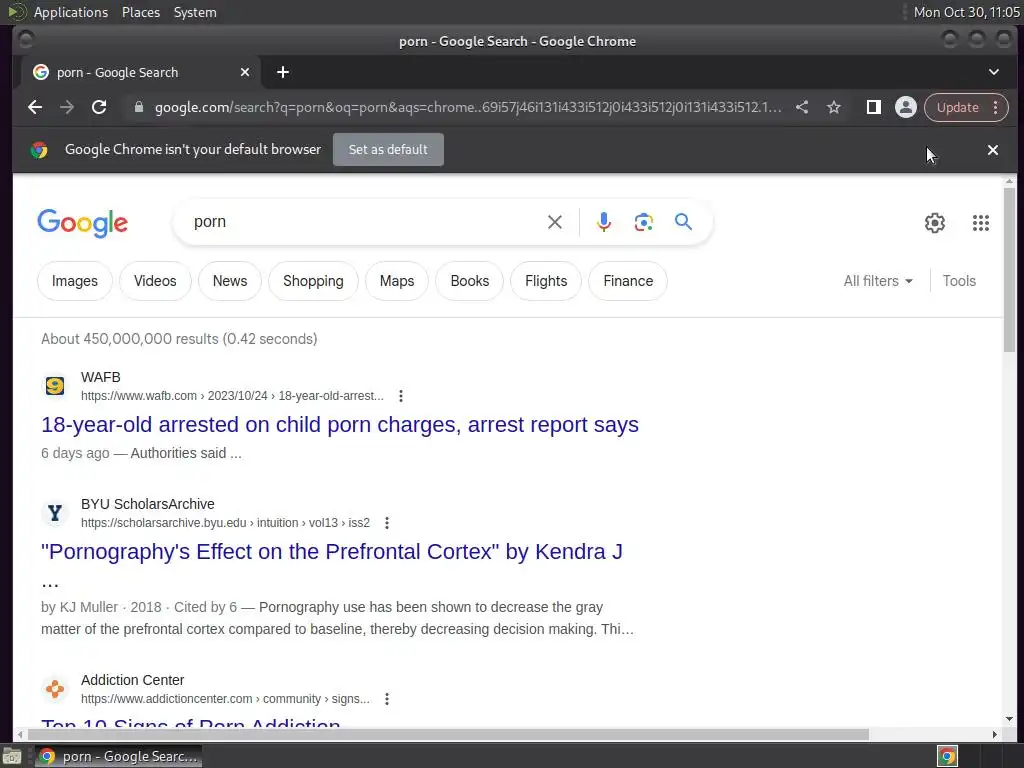Open the search Tools options
The image size is (1024, 768).
(x=959, y=281)
